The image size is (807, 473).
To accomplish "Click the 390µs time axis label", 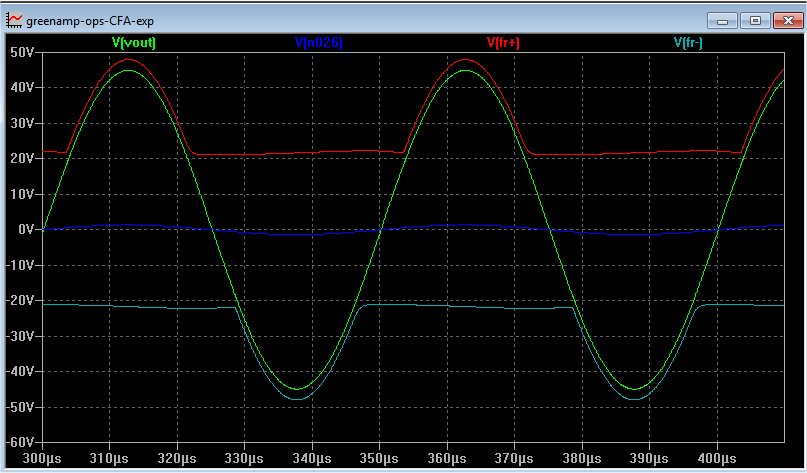I will pos(650,458).
